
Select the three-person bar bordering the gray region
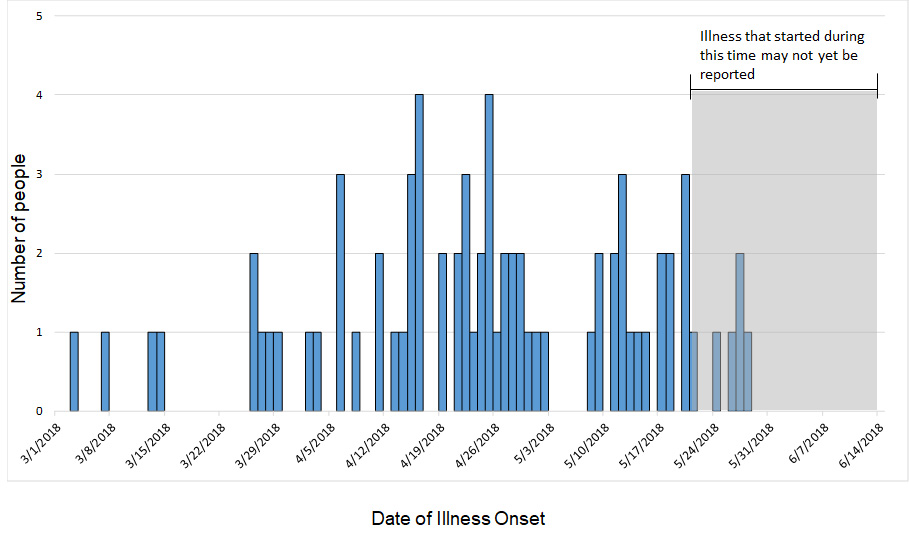pos(685,293)
